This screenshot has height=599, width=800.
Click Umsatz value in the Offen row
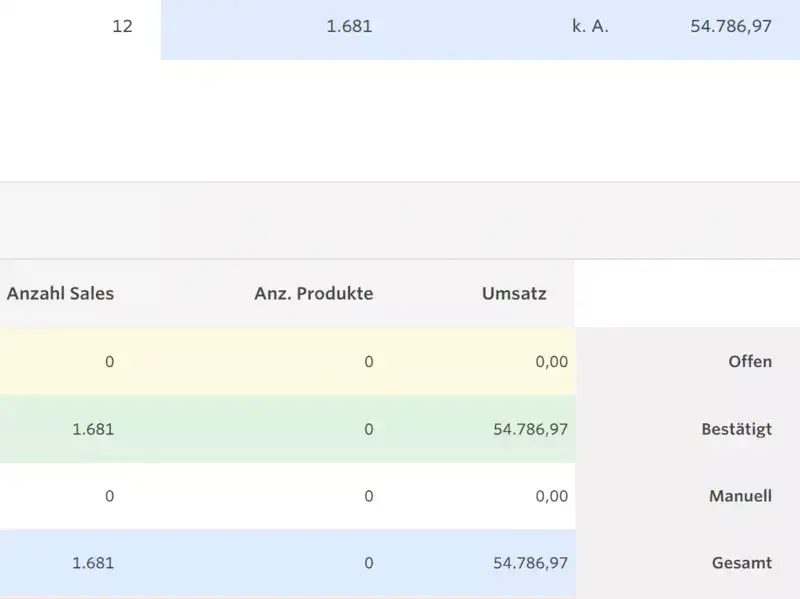point(551,362)
